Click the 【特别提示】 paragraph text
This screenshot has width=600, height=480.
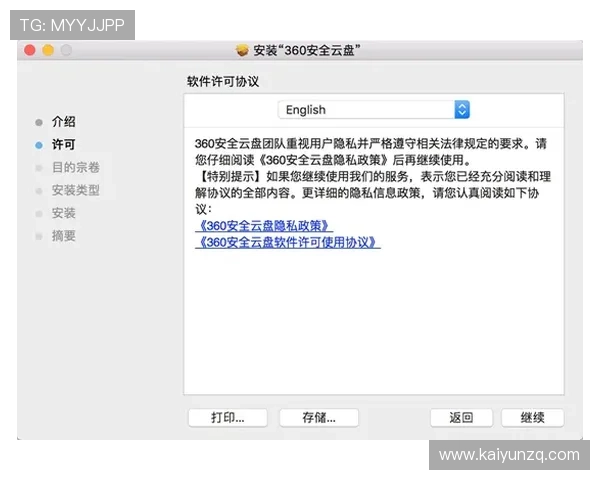373,193
